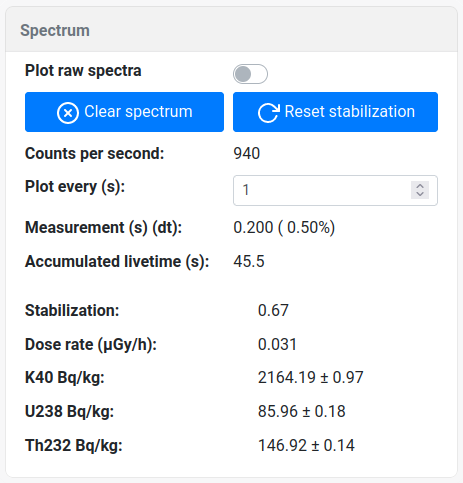Click the Dose rate value 0.031
Screen dimensions: 463x483
(x=277, y=345)
